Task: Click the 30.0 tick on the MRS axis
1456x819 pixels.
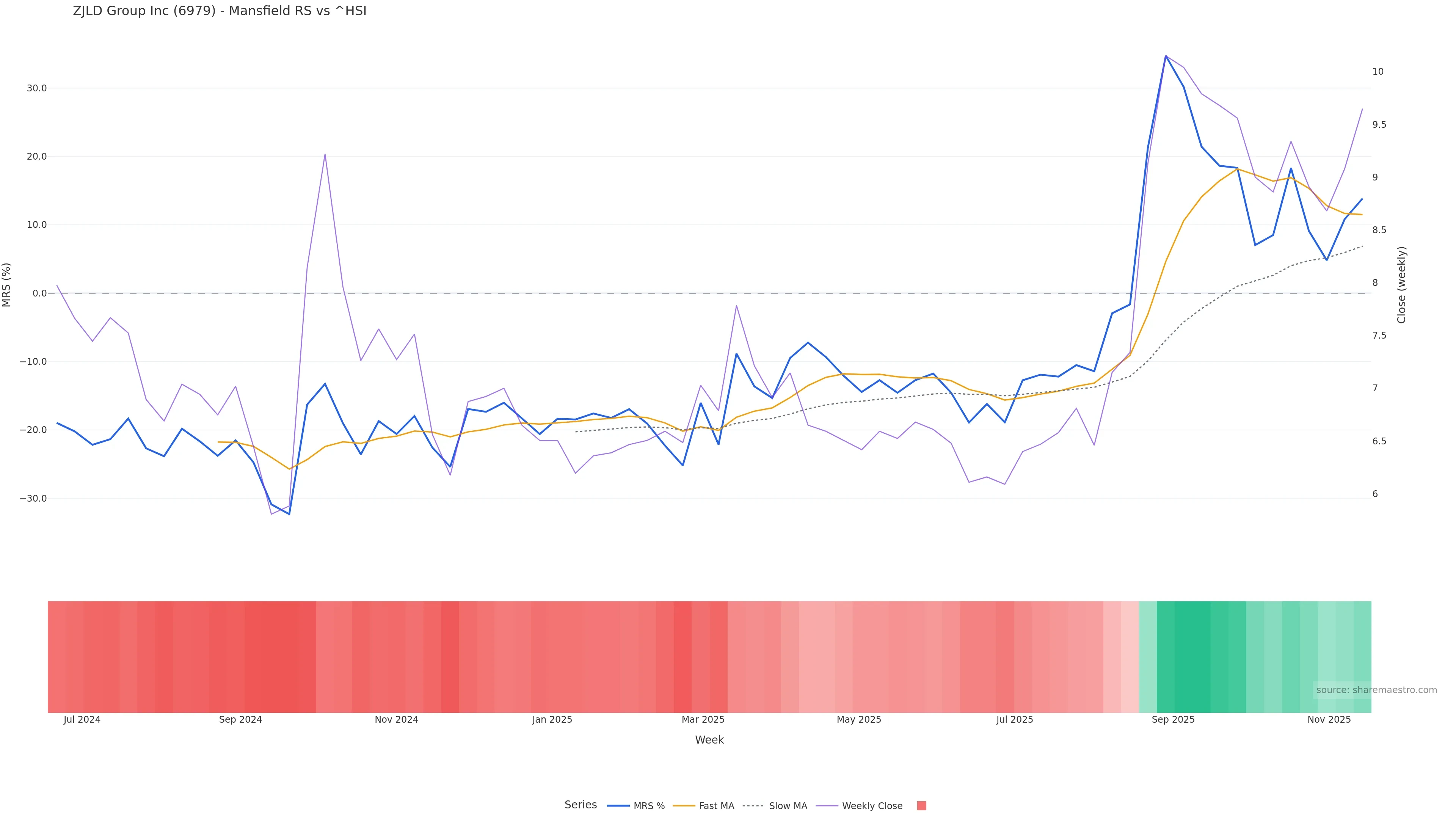Action: pyautogui.click(x=37, y=88)
